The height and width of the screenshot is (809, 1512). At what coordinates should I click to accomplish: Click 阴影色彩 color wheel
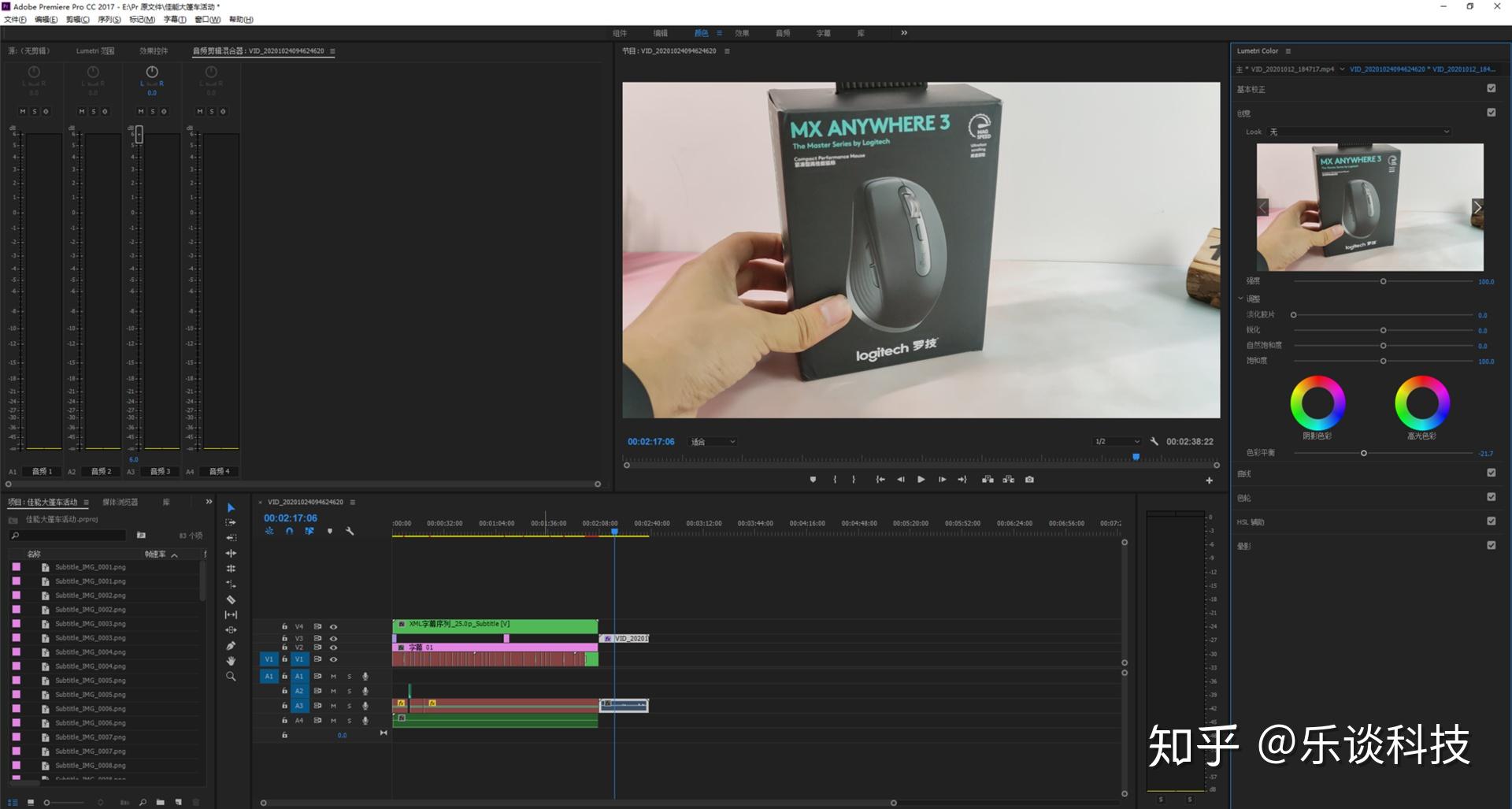point(1317,403)
